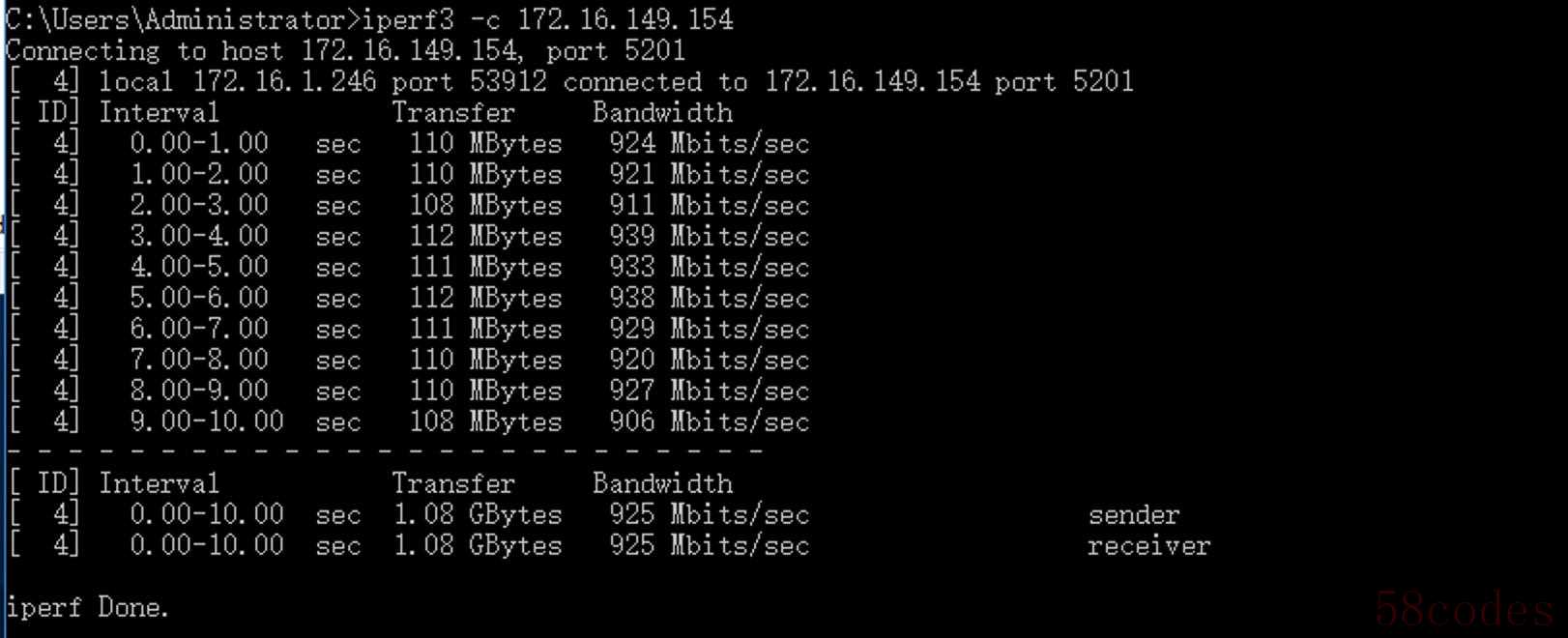The image size is (1568, 638).
Task: Select the 933 Mbits/sec bandwidth reading
Action: pyautogui.click(x=709, y=268)
